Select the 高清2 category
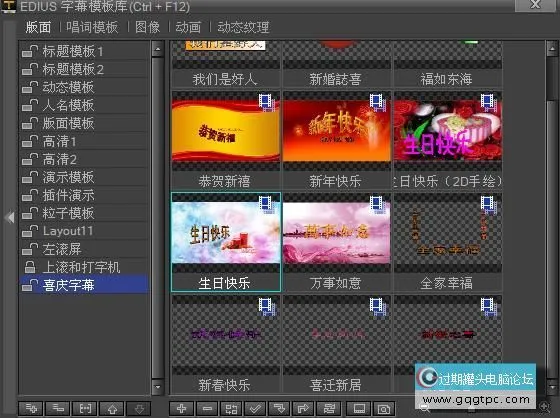Viewport: 560px width, 418px height. coord(84,159)
